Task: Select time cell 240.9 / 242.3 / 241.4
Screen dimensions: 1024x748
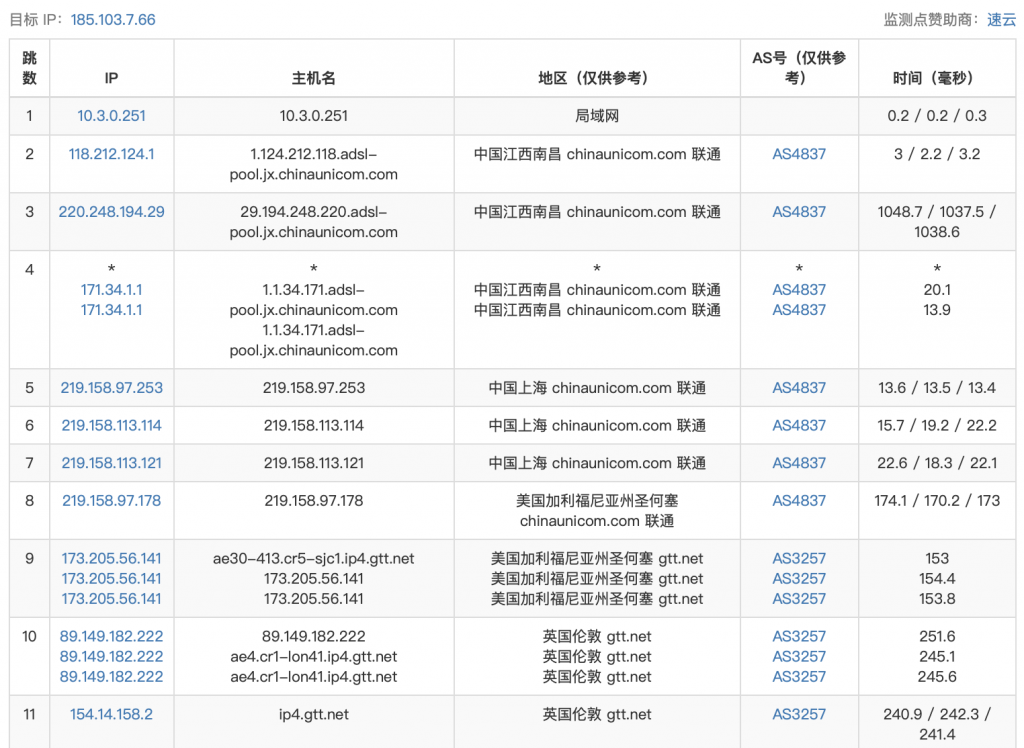Action: (936, 724)
